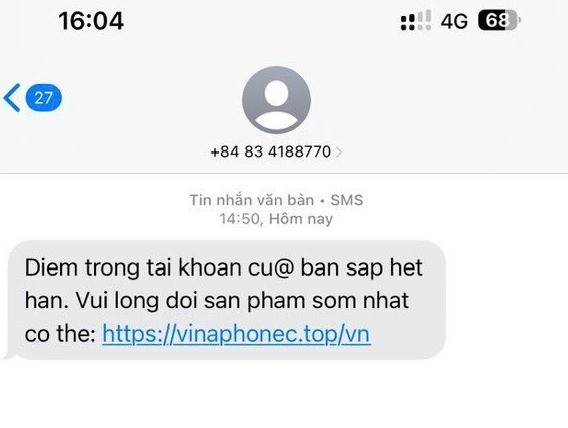Tap the 'co the:' text before link
568x428 pixels.
coord(60,333)
